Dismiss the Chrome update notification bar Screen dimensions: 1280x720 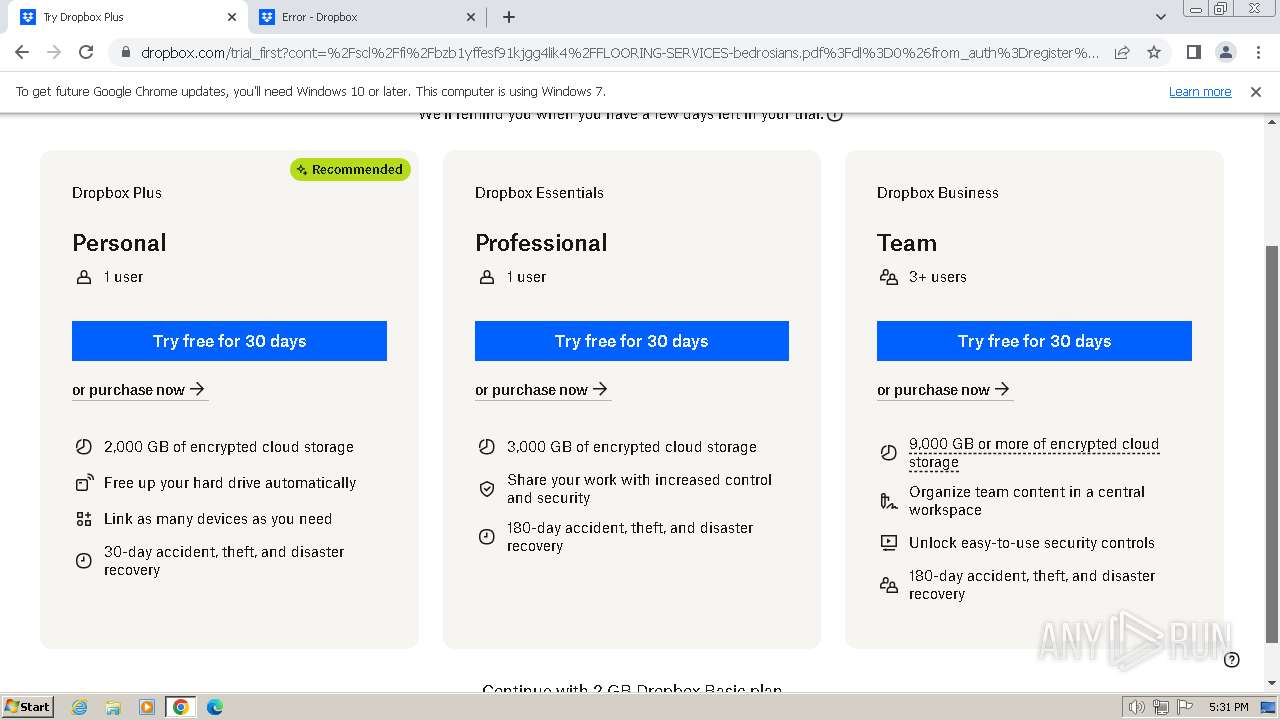click(1256, 92)
